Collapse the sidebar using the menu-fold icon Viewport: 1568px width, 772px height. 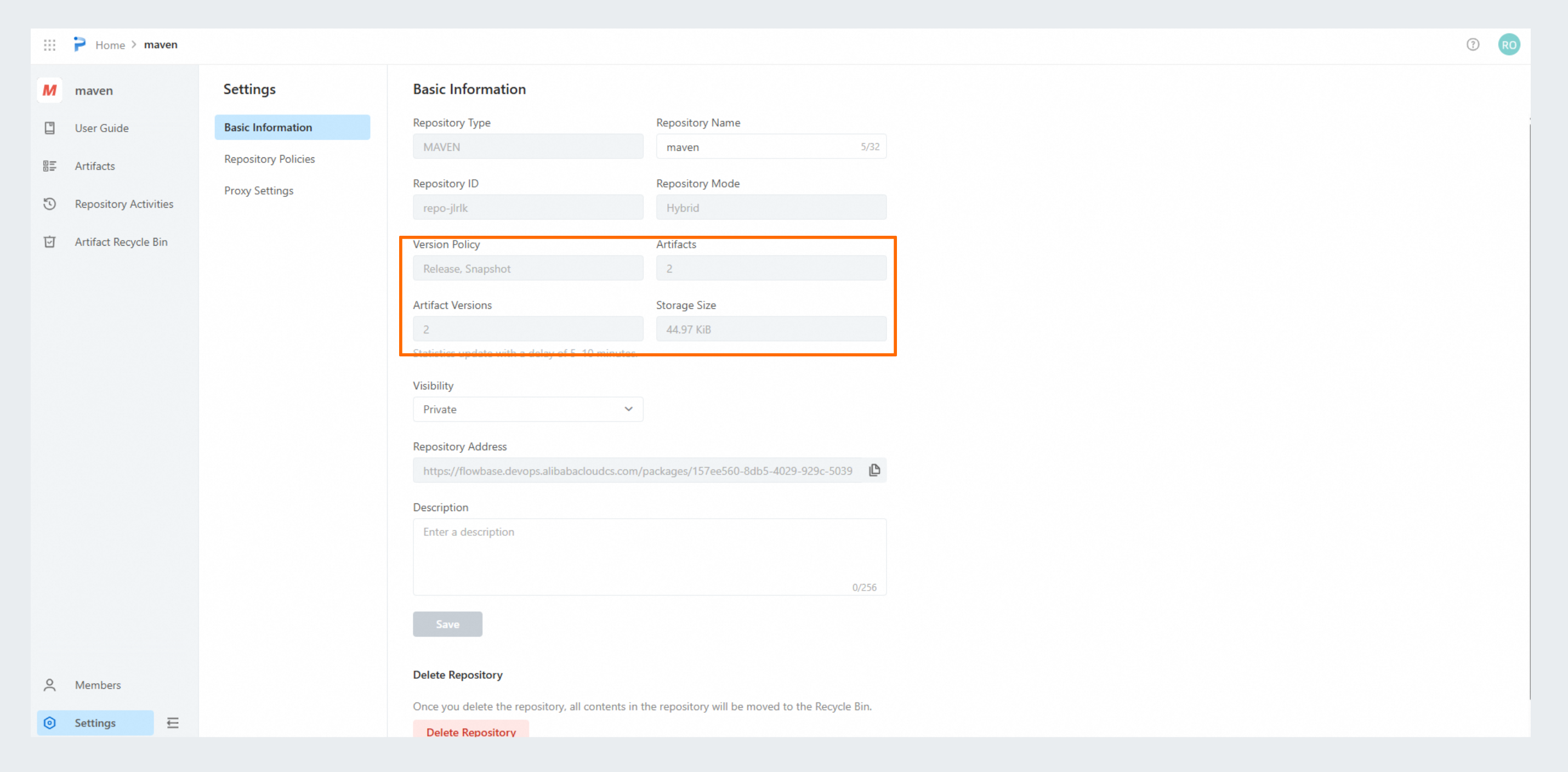coord(173,723)
